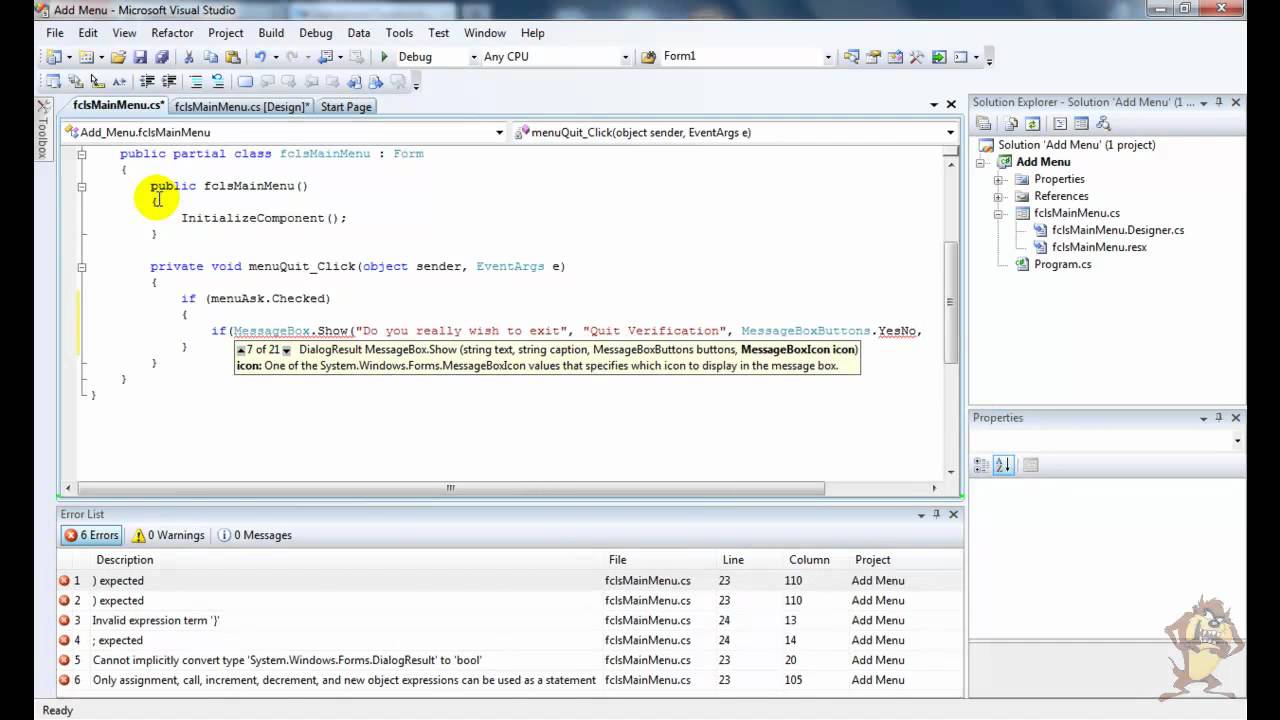Switch to the fclsMainMenu.cs [Design] tab
The image size is (1280, 720).
click(241, 107)
